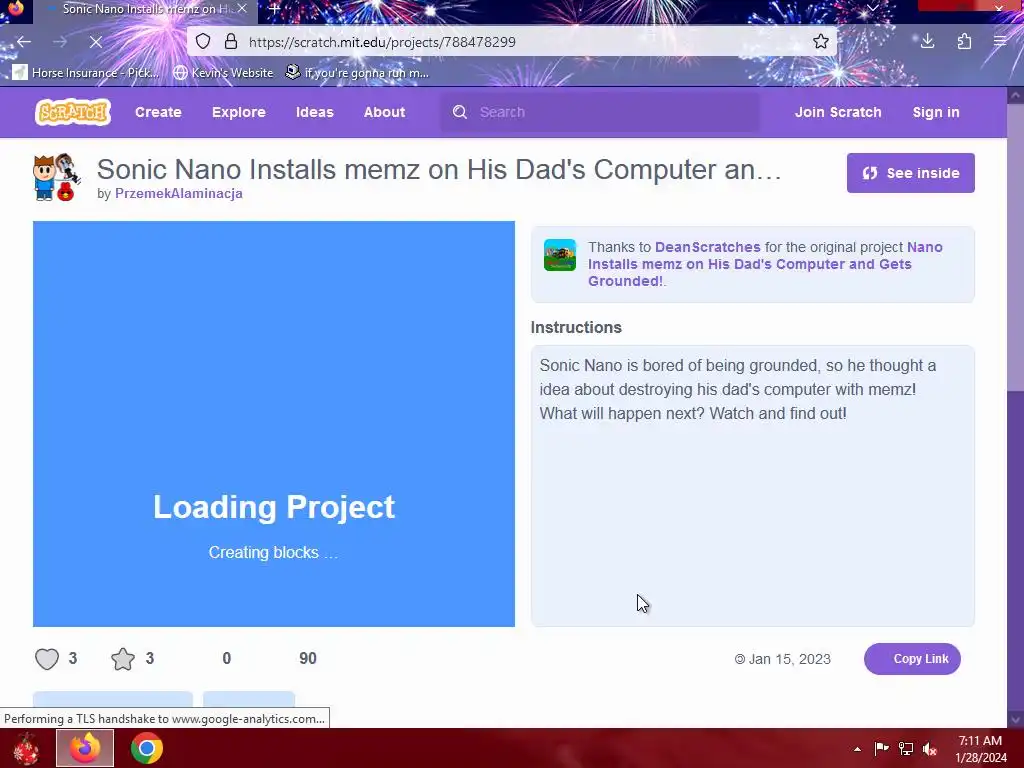The height and width of the screenshot is (768, 1024).
Task: Click the Join Scratch link
Action: pyautogui.click(x=838, y=112)
